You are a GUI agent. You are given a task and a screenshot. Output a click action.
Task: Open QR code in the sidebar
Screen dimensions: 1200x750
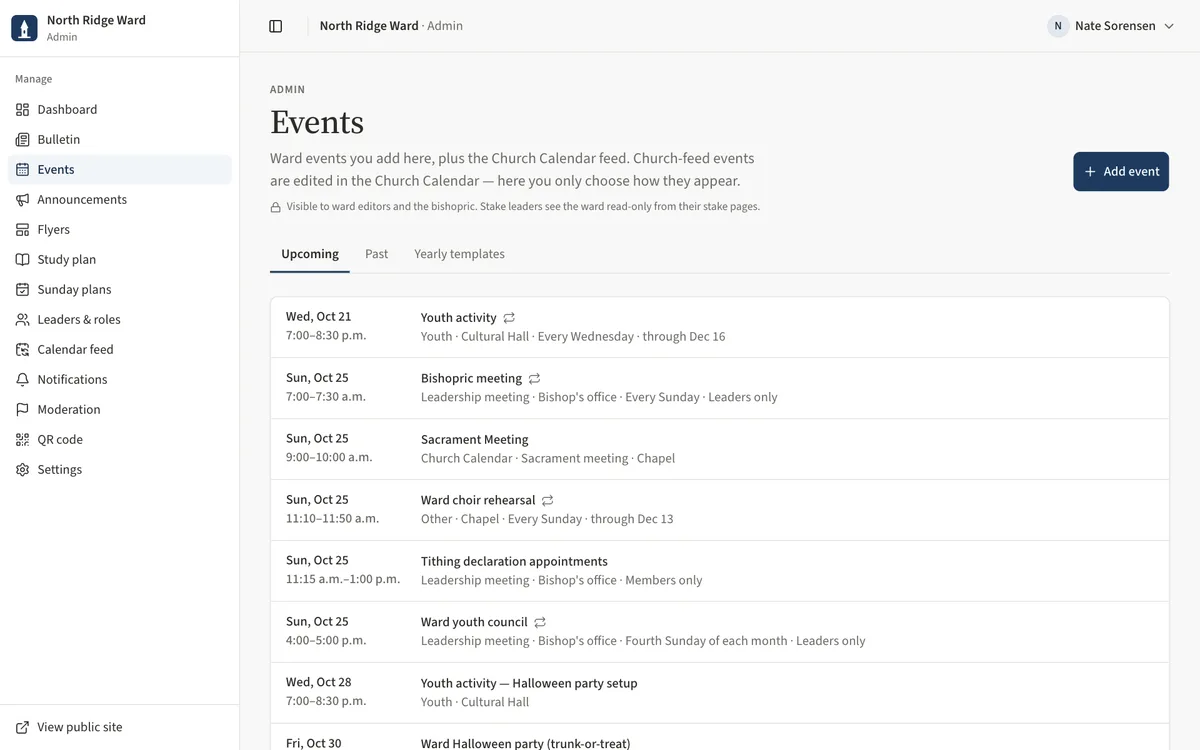coord(120,440)
